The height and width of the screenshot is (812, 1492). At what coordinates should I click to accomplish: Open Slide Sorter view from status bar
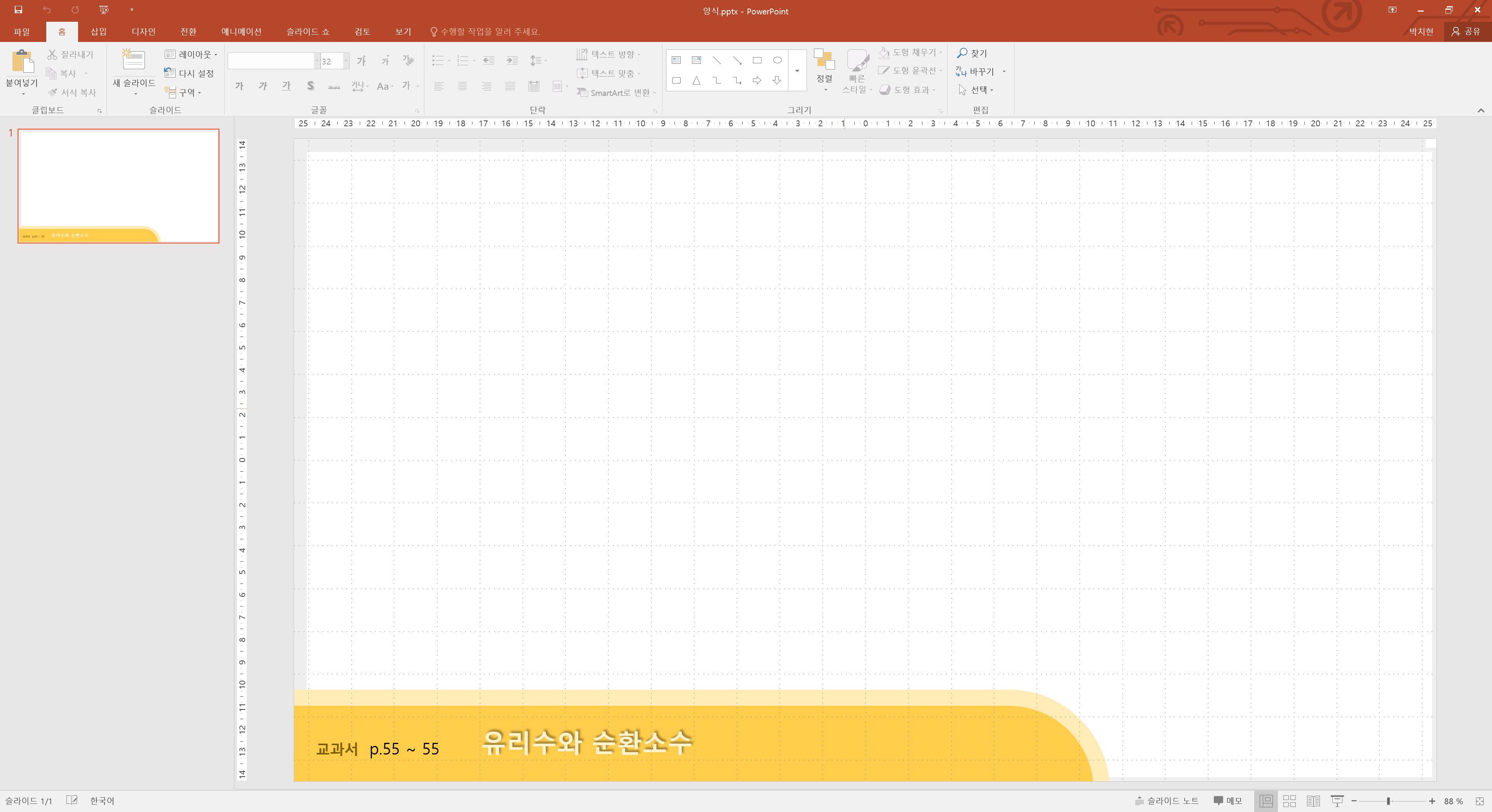click(x=1289, y=801)
